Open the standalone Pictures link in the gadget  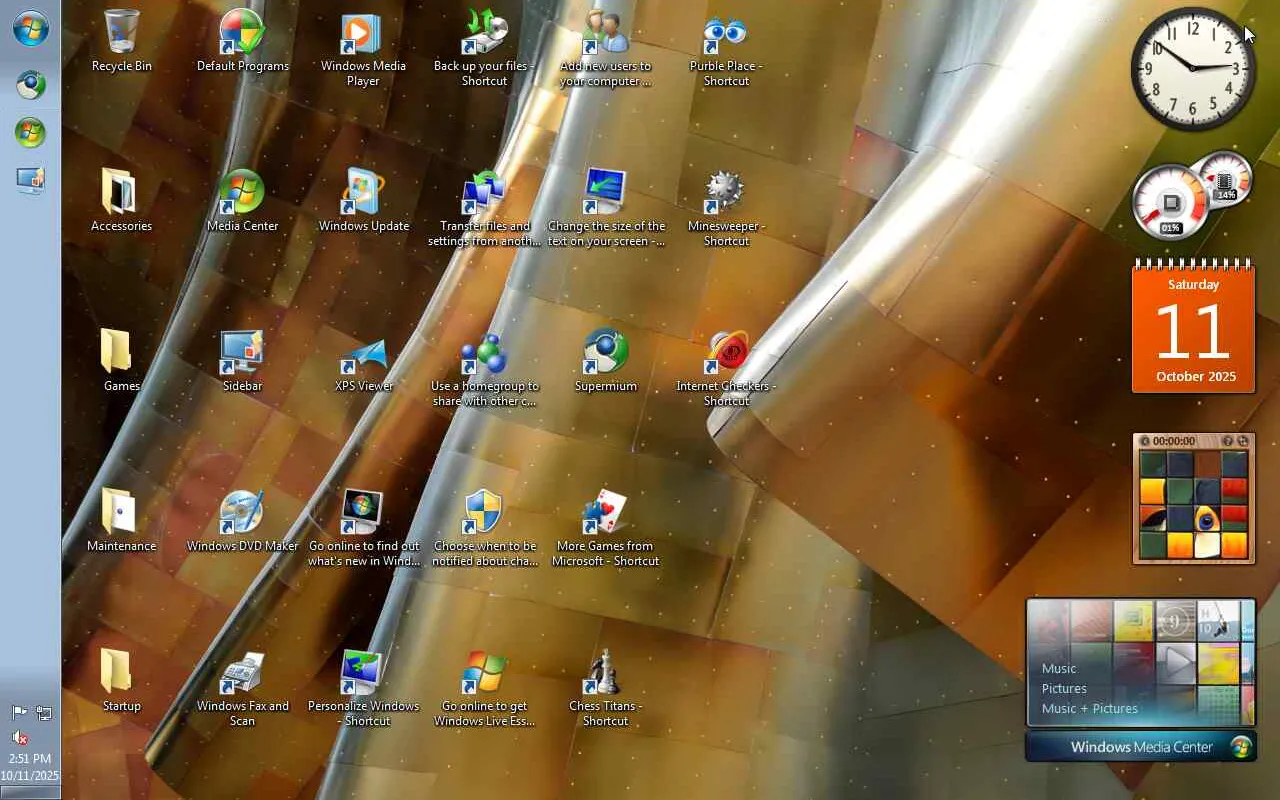click(x=1064, y=688)
